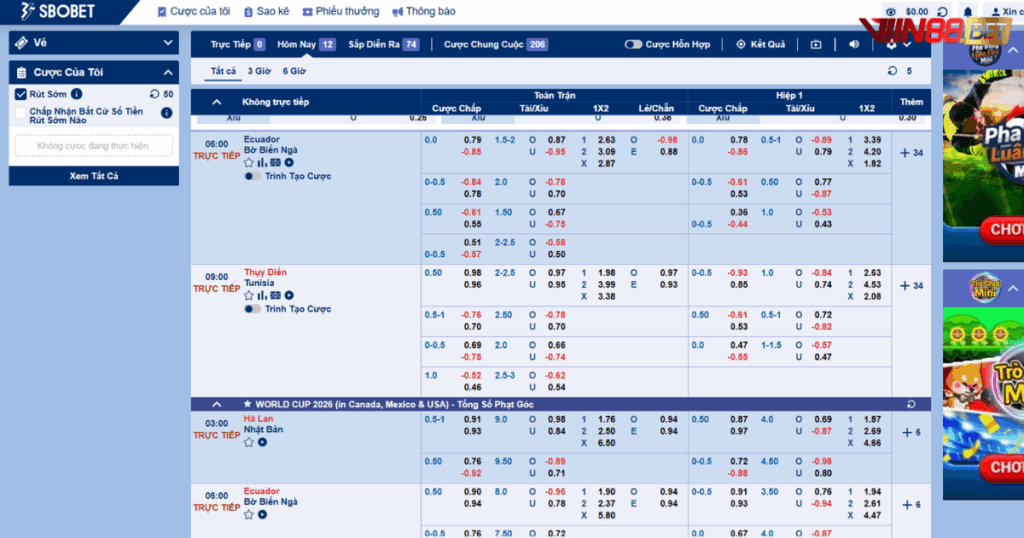Expand +34 more markets for Thụy Điển
This screenshot has height=538, width=1024.
coord(911,285)
